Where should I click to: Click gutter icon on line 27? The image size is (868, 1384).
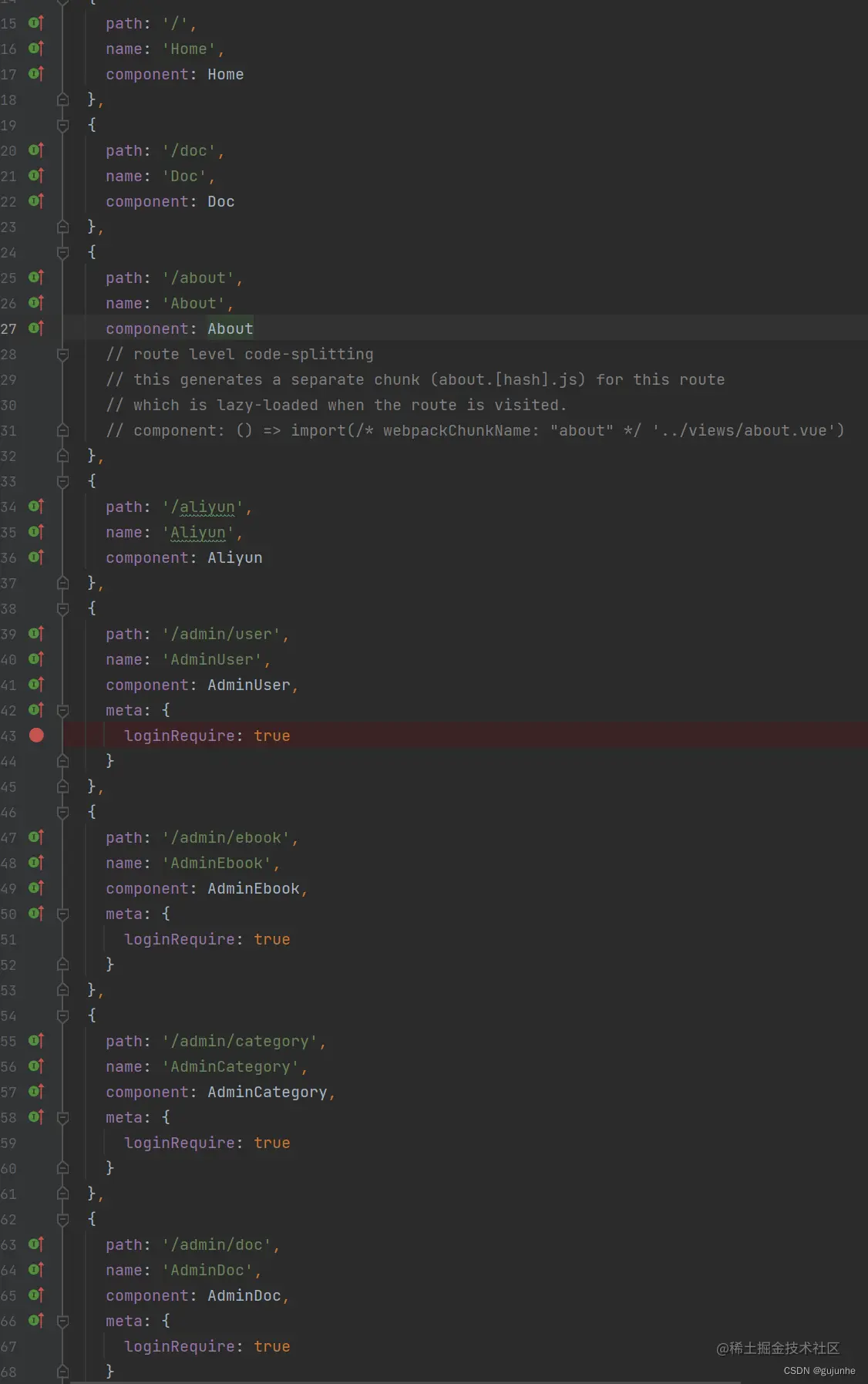pyautogui.click(x=36, y=328)
